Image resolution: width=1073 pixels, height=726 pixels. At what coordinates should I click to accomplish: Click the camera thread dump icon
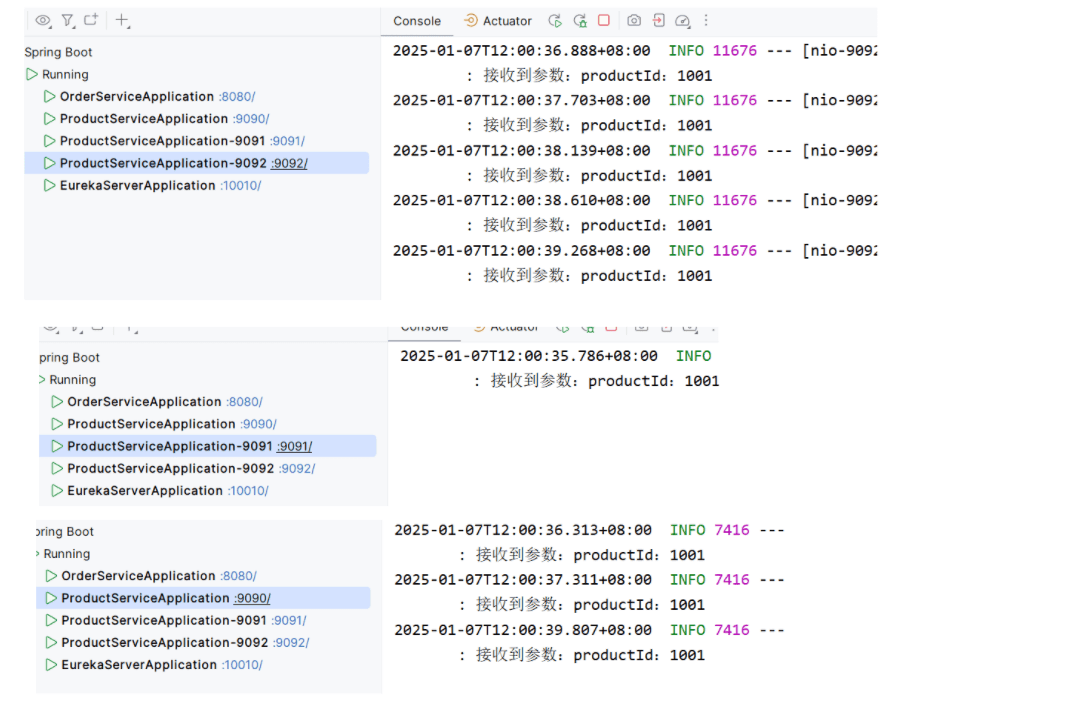[x=634, y=21]
